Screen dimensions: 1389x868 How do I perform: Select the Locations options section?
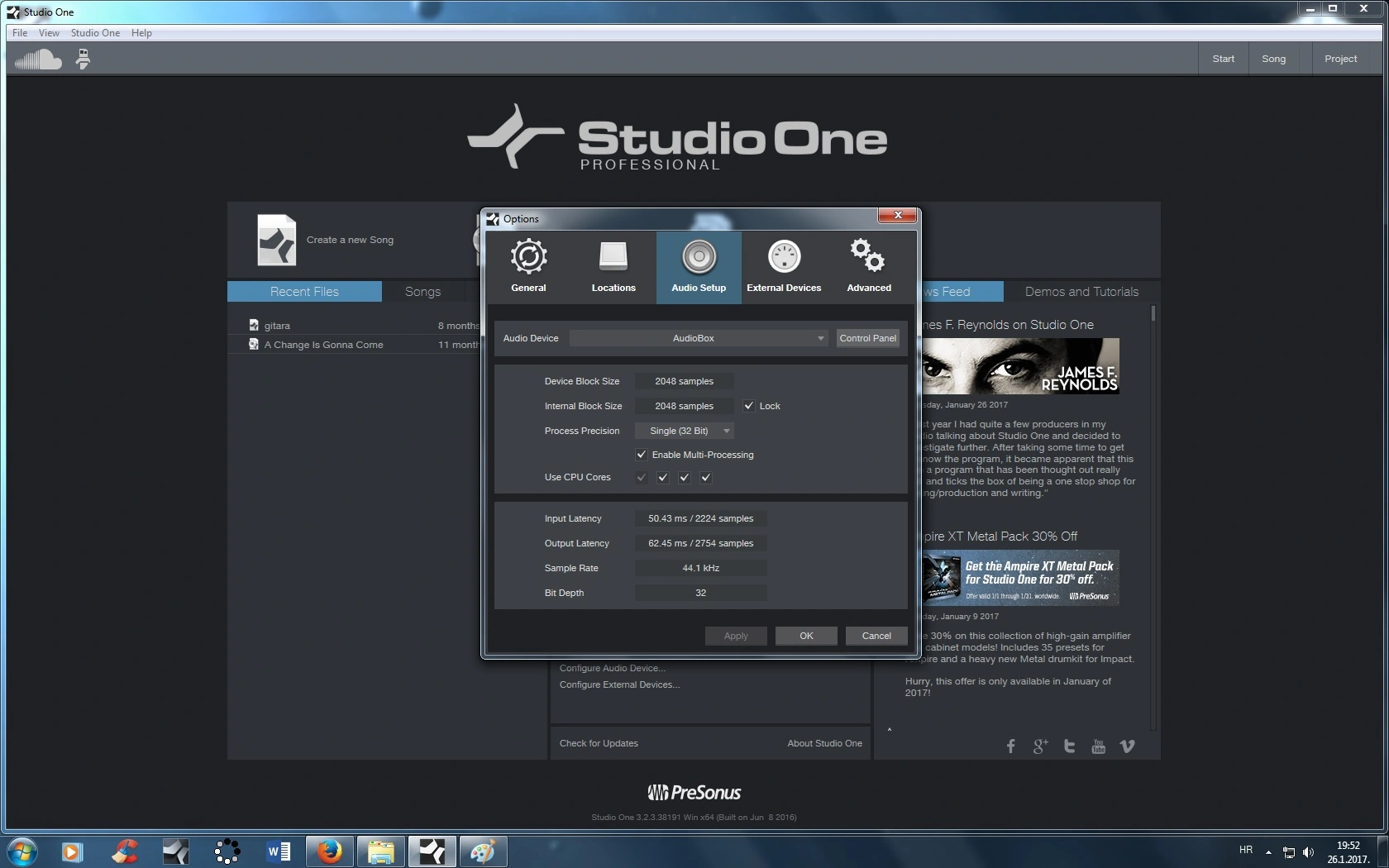pyautogui.click(x=613, y=267)
